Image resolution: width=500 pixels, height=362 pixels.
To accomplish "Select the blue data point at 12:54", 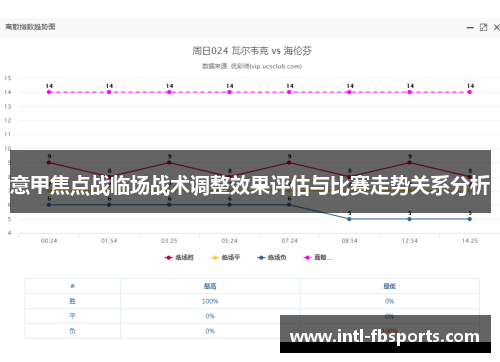I will click(409, 219).
